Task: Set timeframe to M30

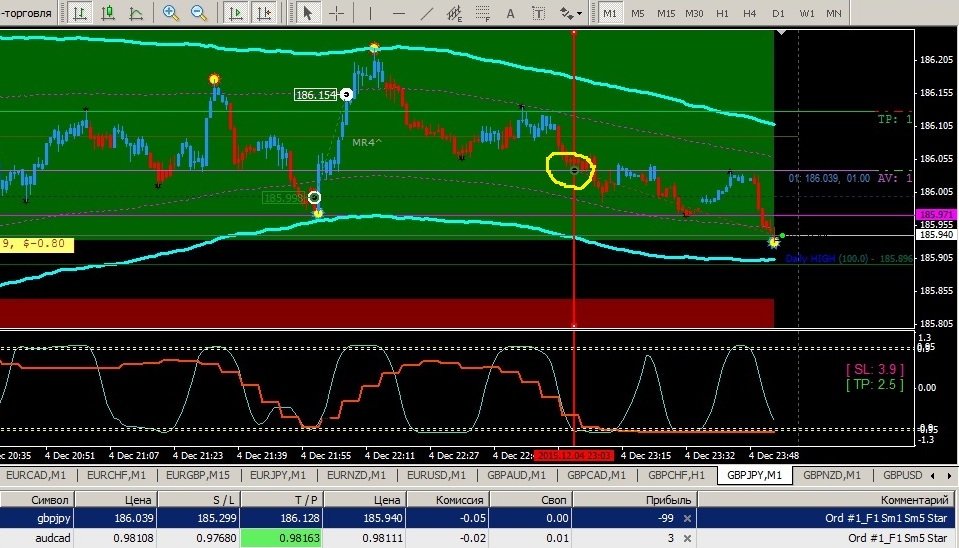Action: click(x=694, y=13)
